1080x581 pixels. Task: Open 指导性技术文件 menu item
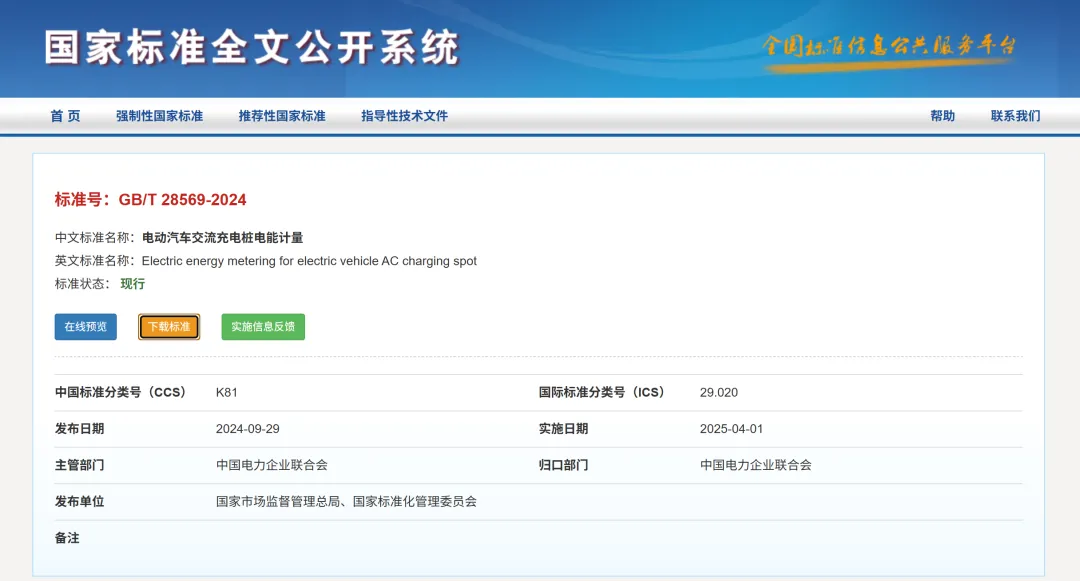pyautogui.click(x=404, y=116)
